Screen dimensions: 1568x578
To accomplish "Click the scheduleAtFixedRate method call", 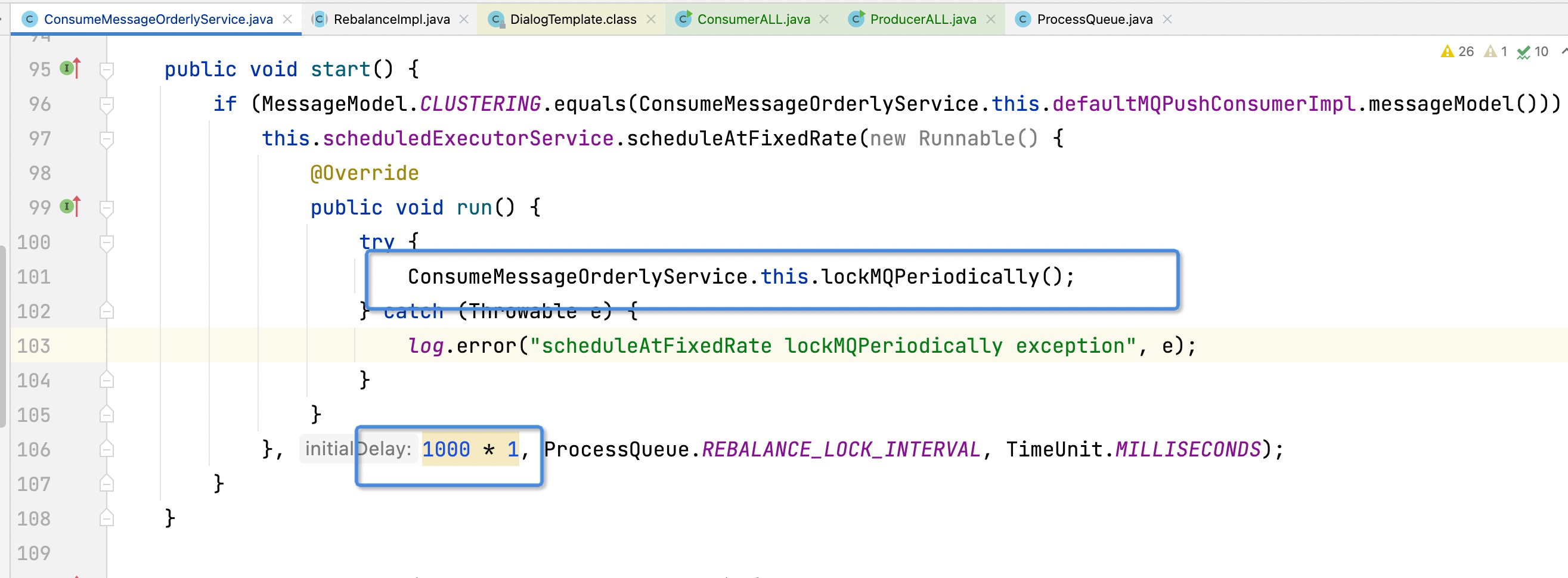I will (742, 139).
